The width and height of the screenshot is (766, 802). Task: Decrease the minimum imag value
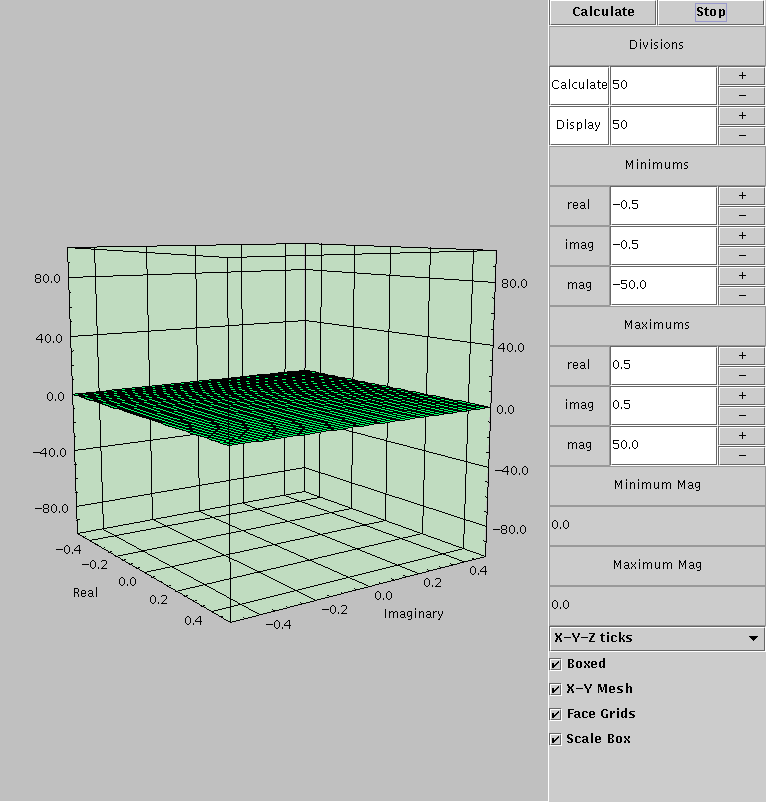pos(742,256)
